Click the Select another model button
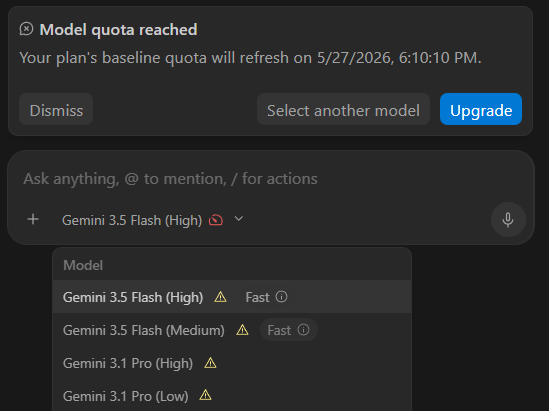Viewport: 549px width, 411px height. (x=343, y=110)
